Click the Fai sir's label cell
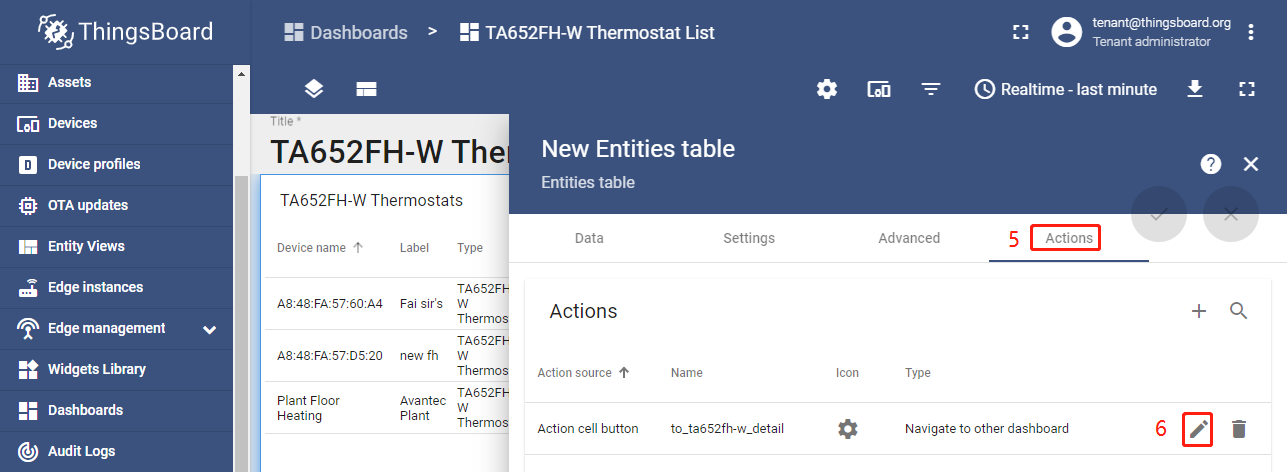This screenshot has height=472, width=1287. click(421, 304)
